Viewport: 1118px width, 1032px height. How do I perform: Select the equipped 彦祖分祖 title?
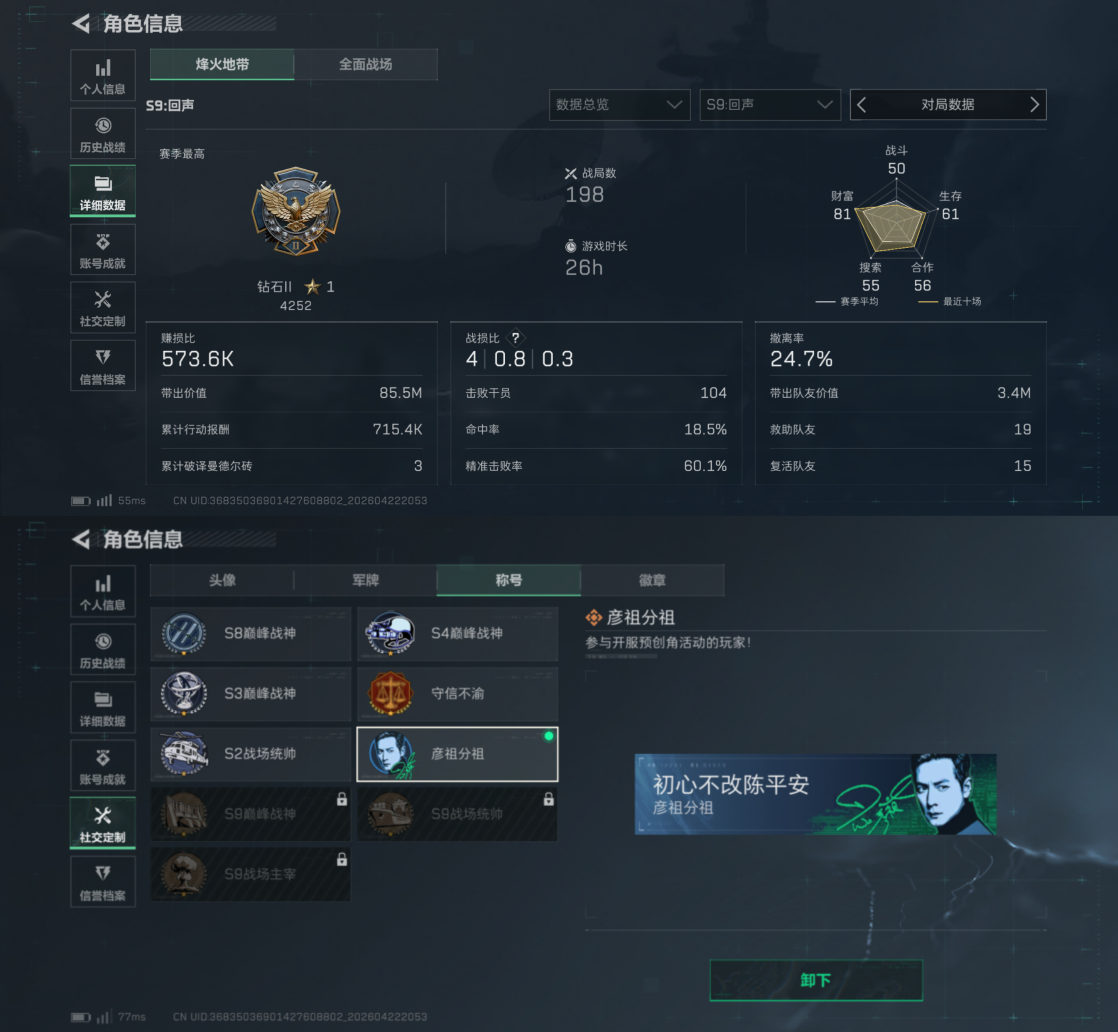457,754
